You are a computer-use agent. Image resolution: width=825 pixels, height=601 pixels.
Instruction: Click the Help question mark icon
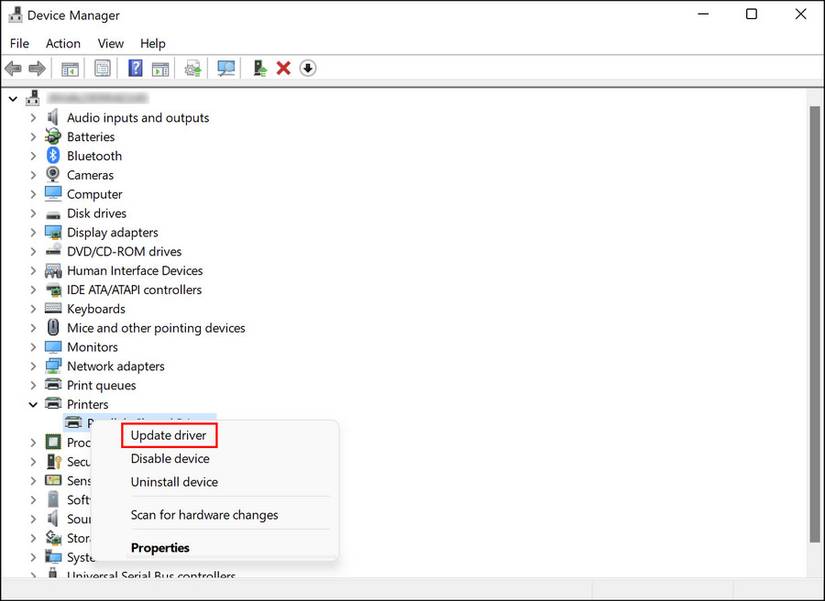[135, 67]
